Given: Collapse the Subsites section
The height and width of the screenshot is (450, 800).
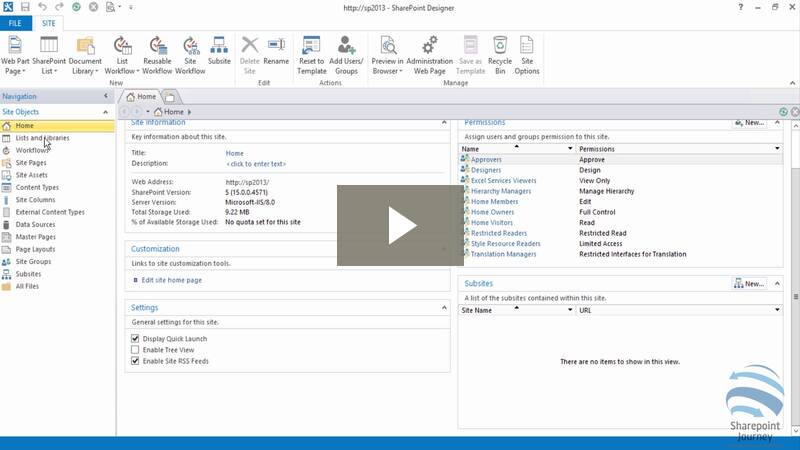Looking at the screenshot, I should [x=777, y=283].
